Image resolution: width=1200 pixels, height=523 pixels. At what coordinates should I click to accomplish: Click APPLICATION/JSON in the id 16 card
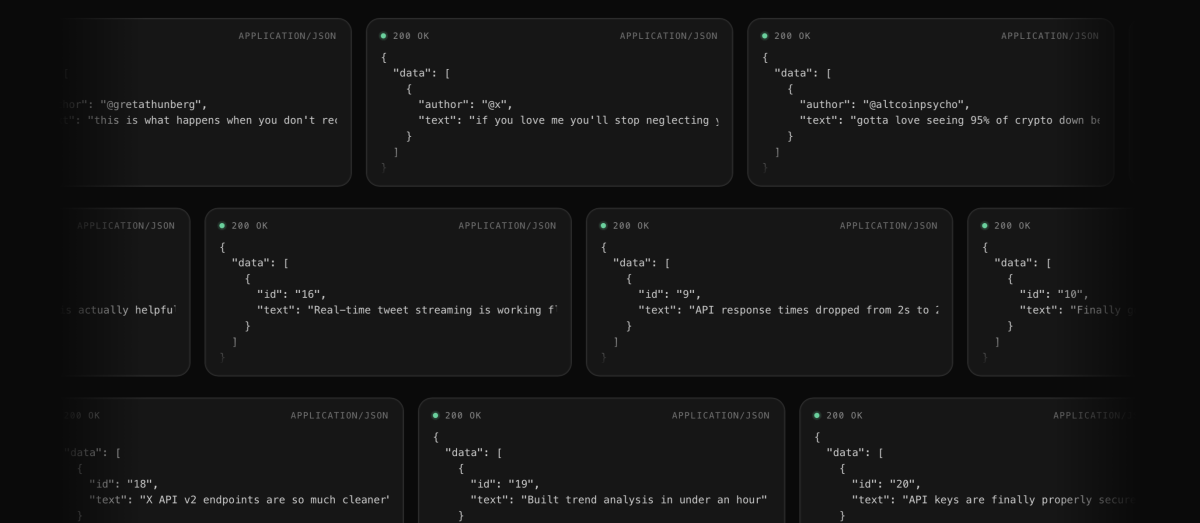pos(507,226)
